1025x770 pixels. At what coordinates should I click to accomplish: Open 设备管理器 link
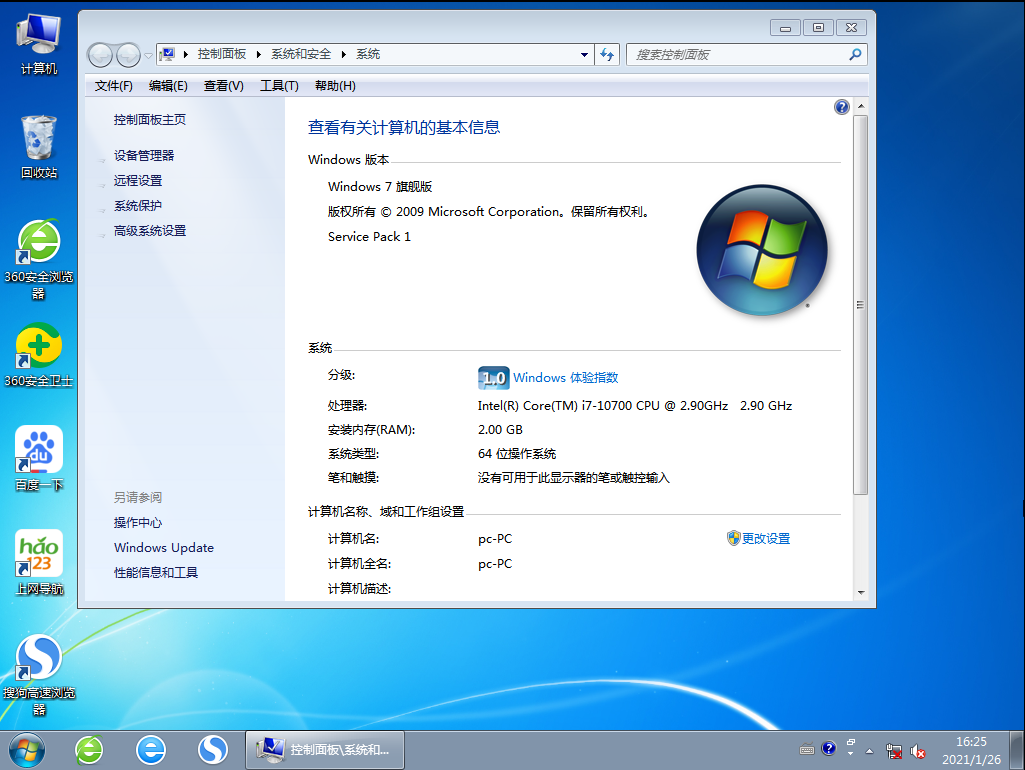(x=144, y=156)
